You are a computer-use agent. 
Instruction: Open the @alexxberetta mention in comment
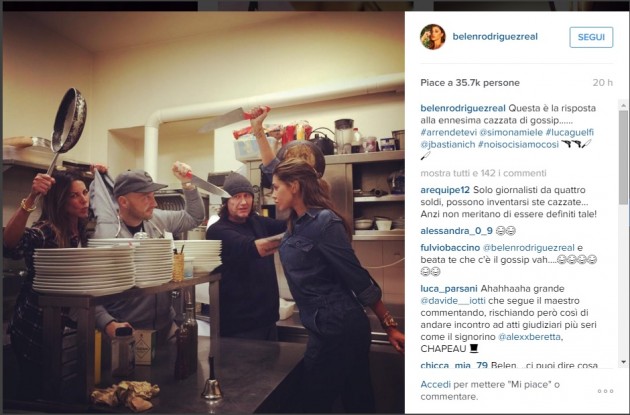[x=529, y=337]
